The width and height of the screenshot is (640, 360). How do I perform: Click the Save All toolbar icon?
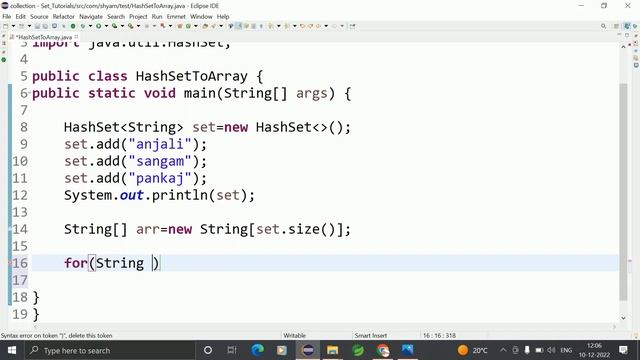45,26
